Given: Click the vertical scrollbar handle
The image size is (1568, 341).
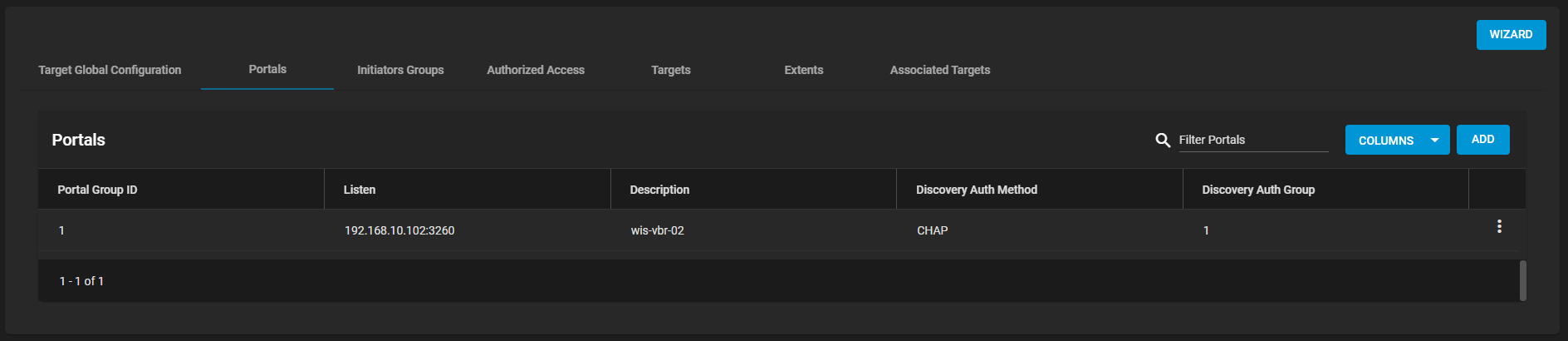Looking at the screenshot, I should [x=1522, y=281].
